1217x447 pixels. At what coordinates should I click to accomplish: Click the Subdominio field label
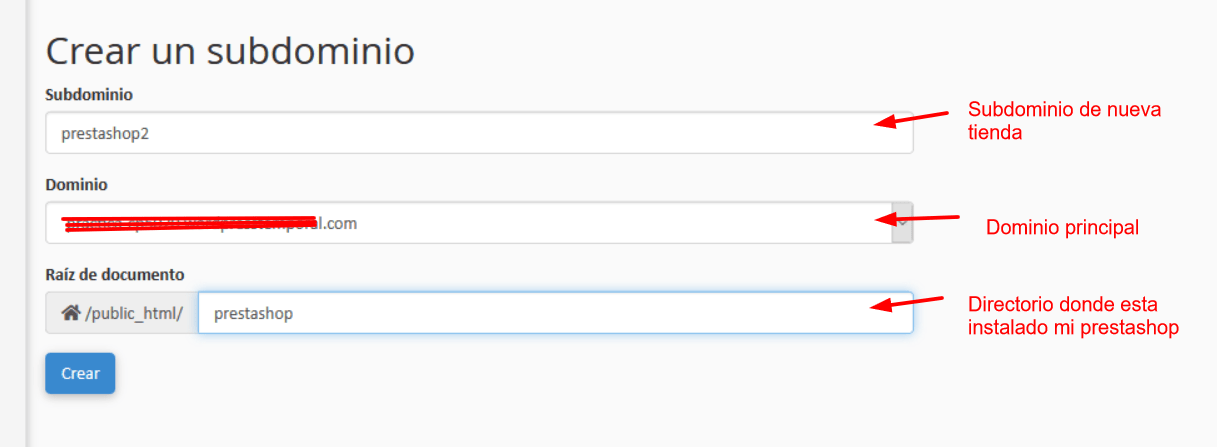pos(89,94)
